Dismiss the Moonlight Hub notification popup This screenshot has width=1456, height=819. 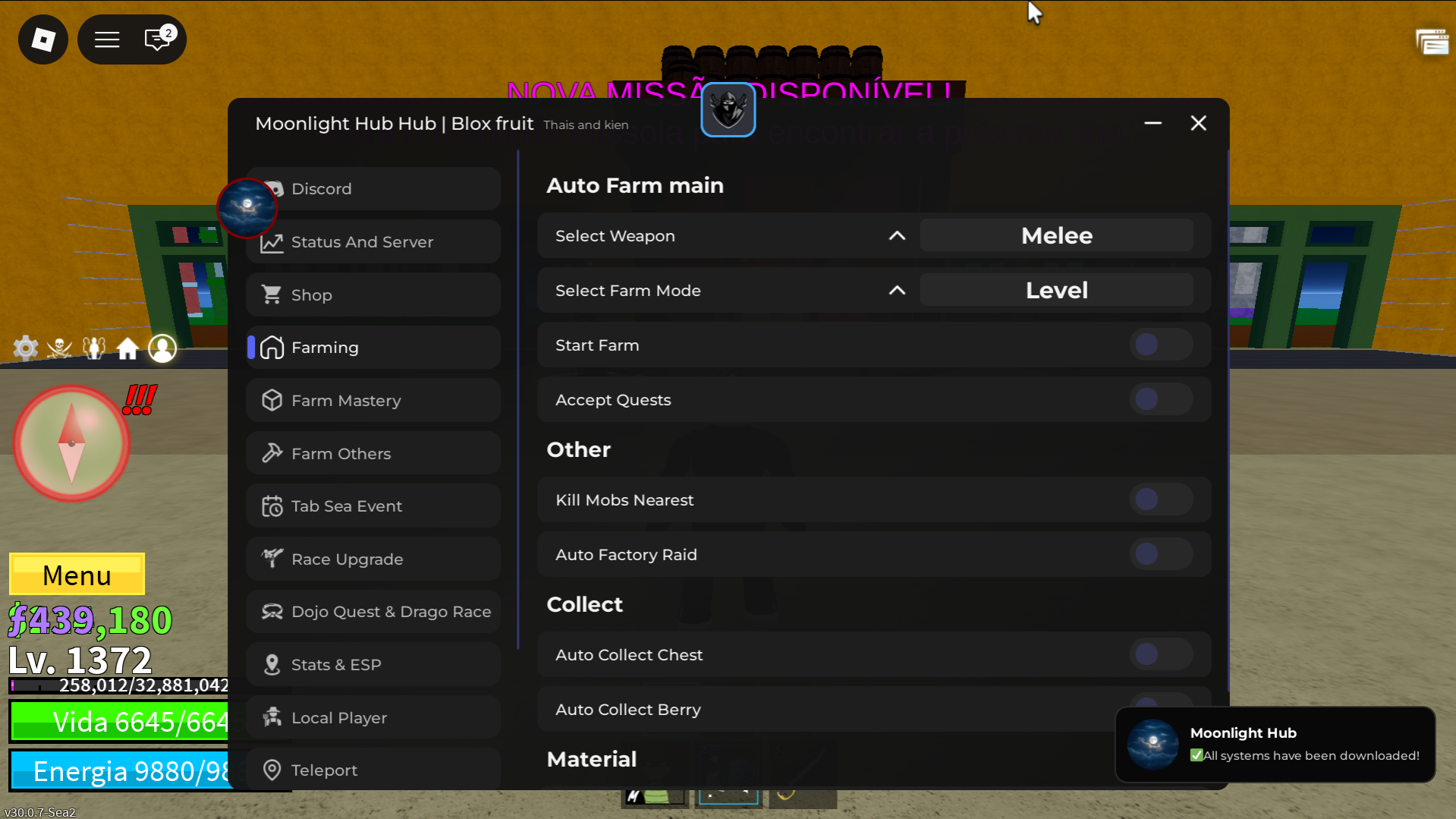tap(1275, 745)
